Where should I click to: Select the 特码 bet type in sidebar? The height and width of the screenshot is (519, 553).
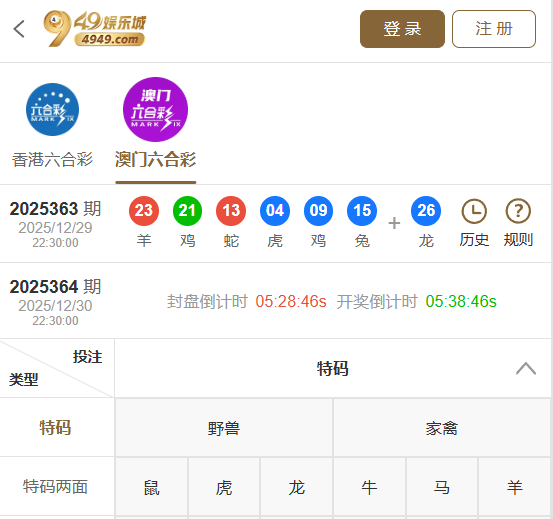(55, 428)
